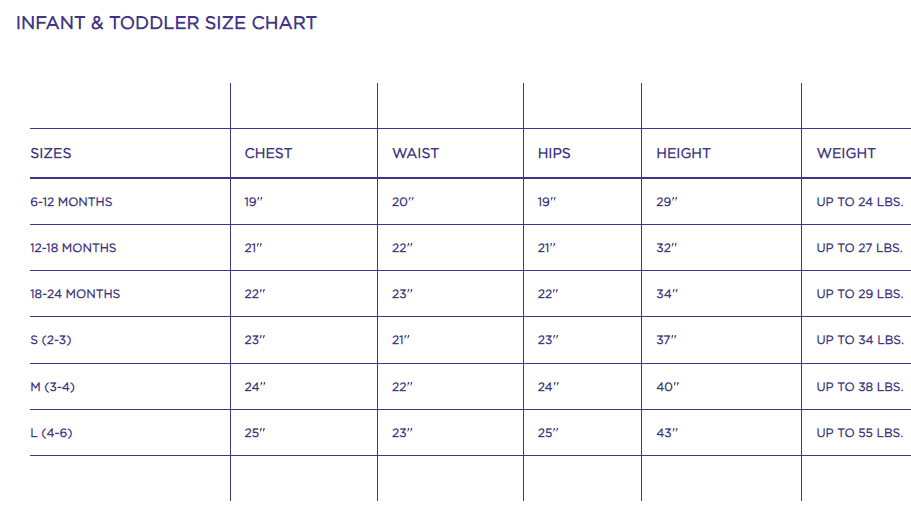Screen dimensions: 911x509
Task: Click the 43" height value
Action: 667,433
